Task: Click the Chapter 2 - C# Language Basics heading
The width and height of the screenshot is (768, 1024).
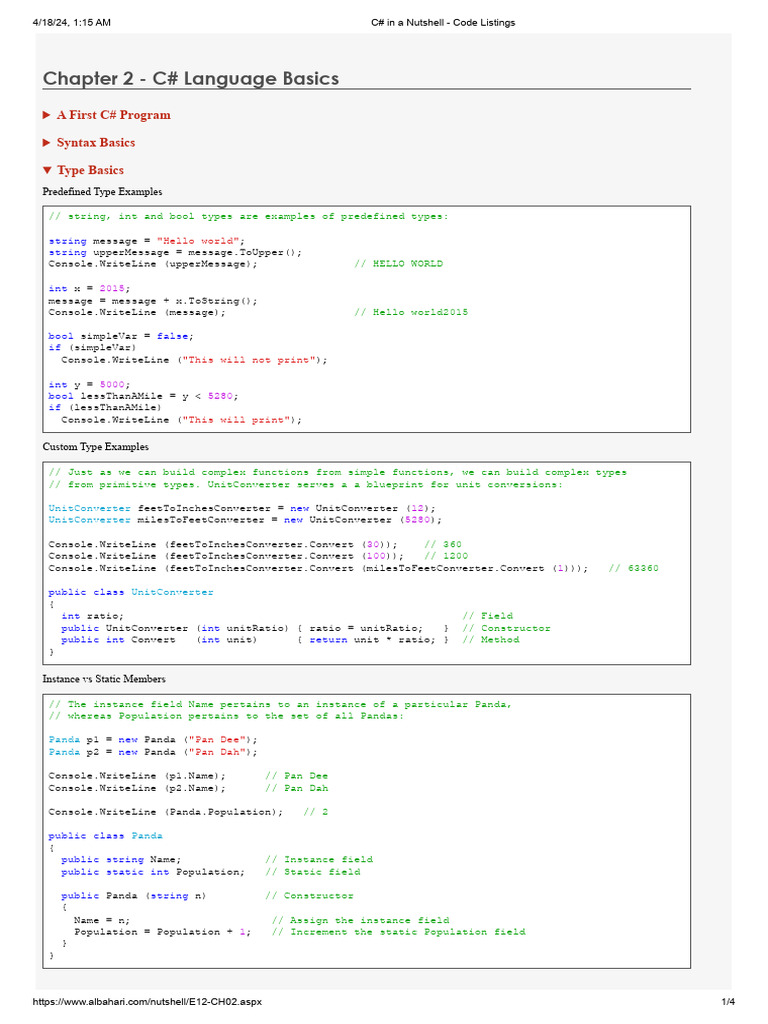Action: [x=190, y=78]
